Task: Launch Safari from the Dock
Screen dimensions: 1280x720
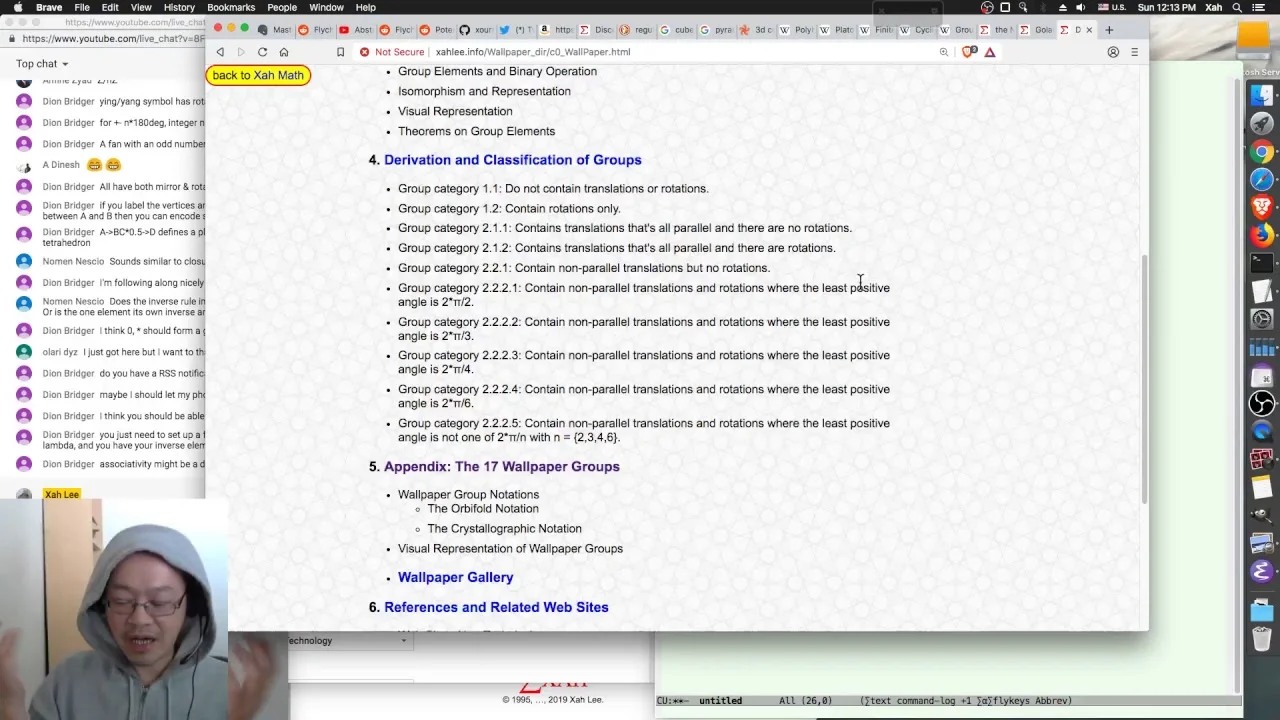Action: pyautogui.click(x=1262, y=179)
